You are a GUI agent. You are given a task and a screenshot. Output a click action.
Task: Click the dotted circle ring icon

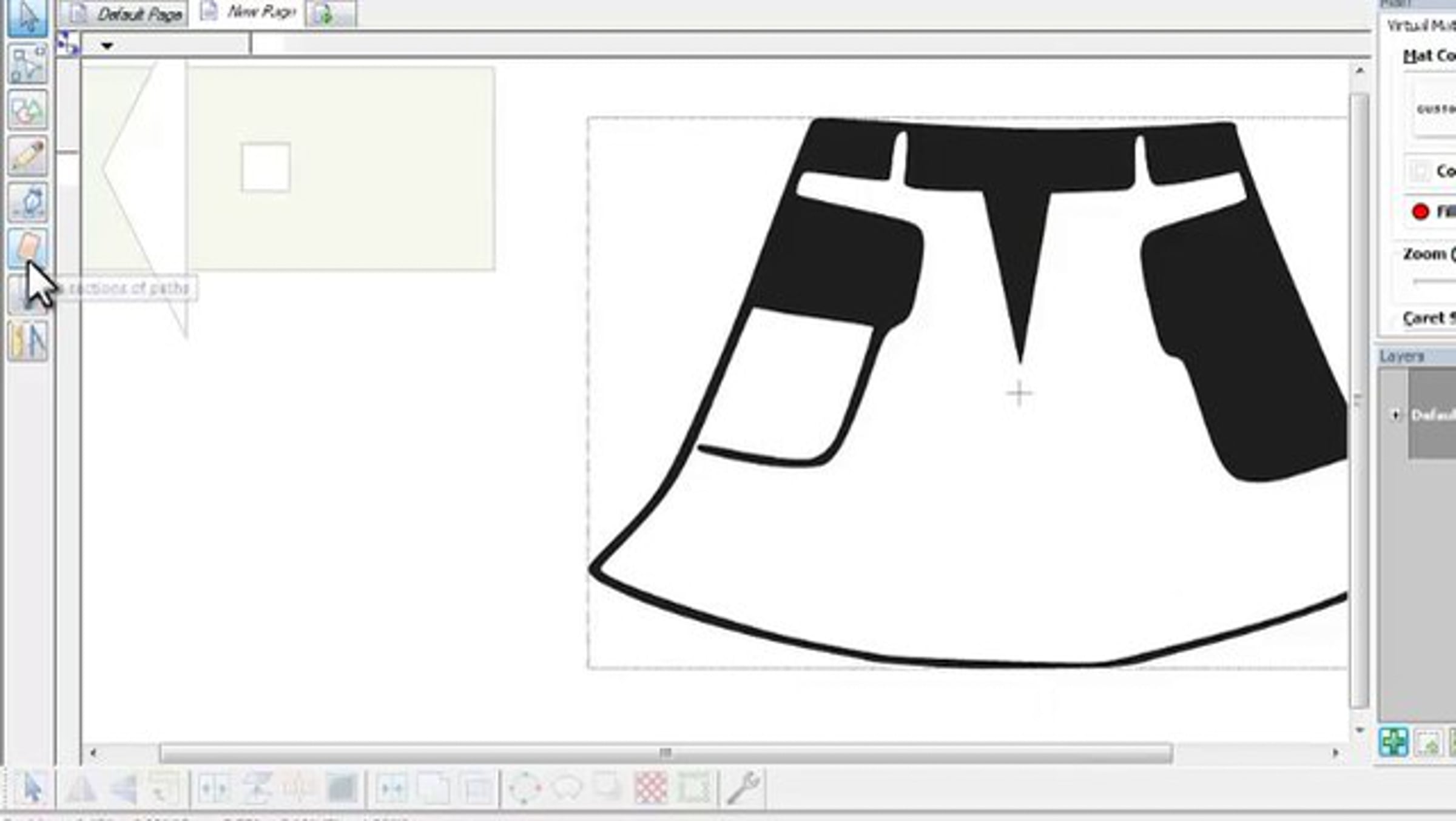click(524, 789)
